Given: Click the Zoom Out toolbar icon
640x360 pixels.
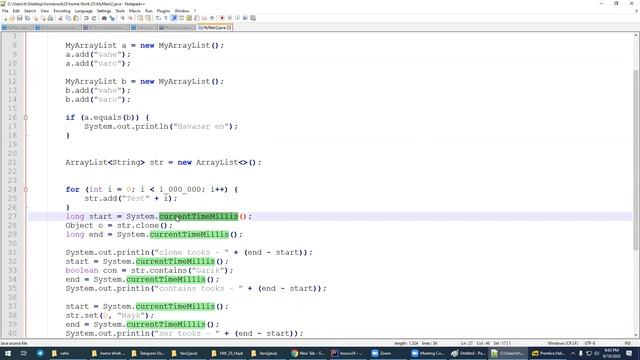Looking at the screenshot, I should (x=131, y=18).
